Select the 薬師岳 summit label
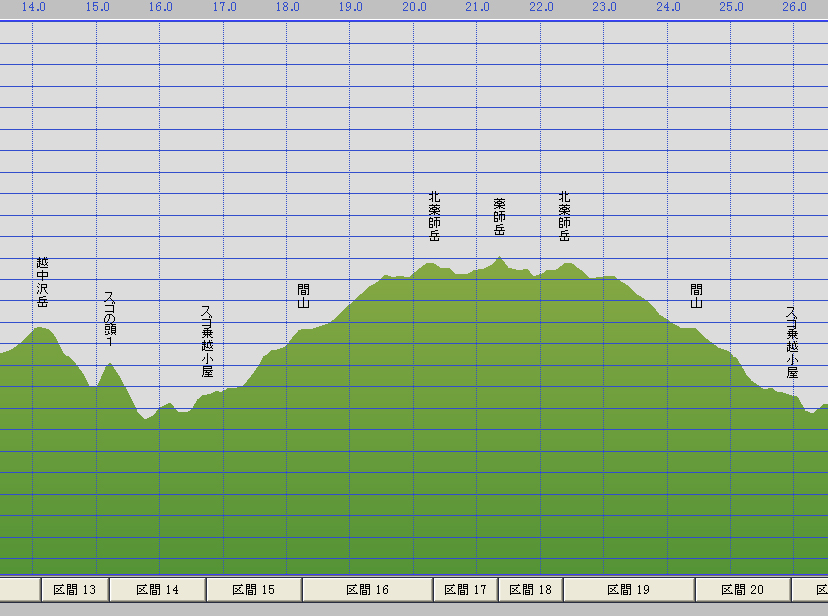This screenshot has height=616, width=828. (499, 216)
